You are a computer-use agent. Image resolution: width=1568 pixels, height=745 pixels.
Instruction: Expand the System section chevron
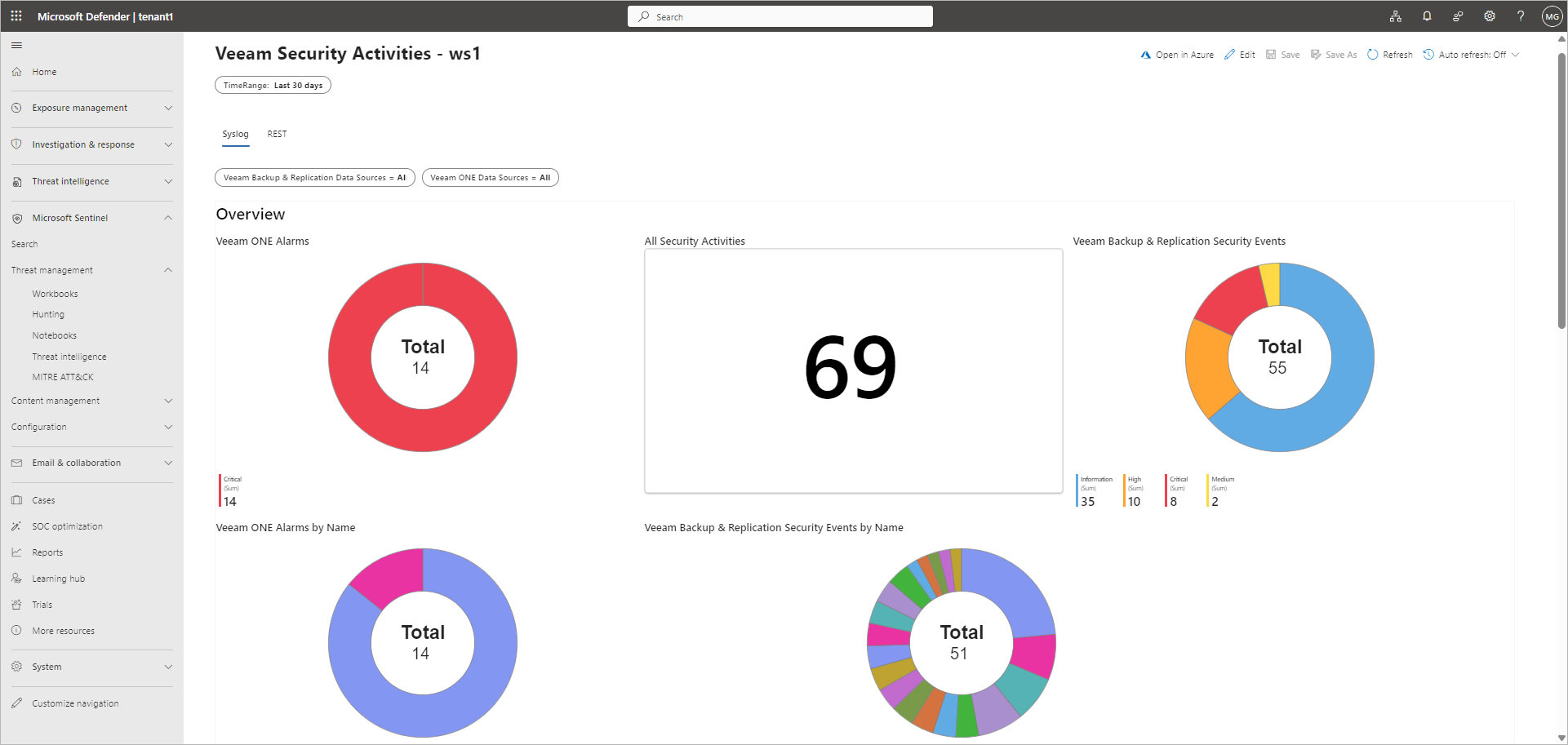(168, 667)
